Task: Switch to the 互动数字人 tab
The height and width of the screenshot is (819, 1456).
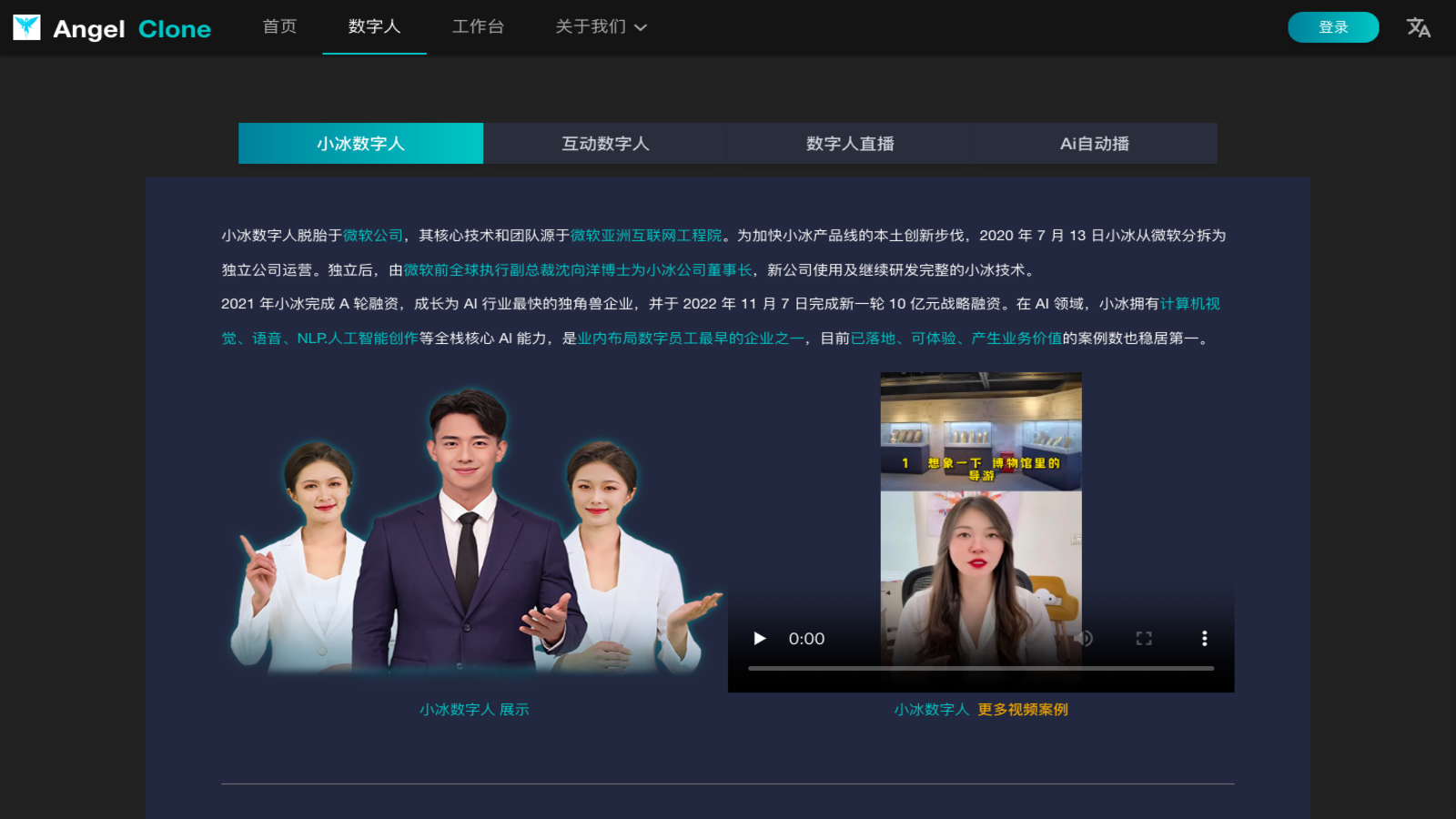Action: [x=605, y=144]
